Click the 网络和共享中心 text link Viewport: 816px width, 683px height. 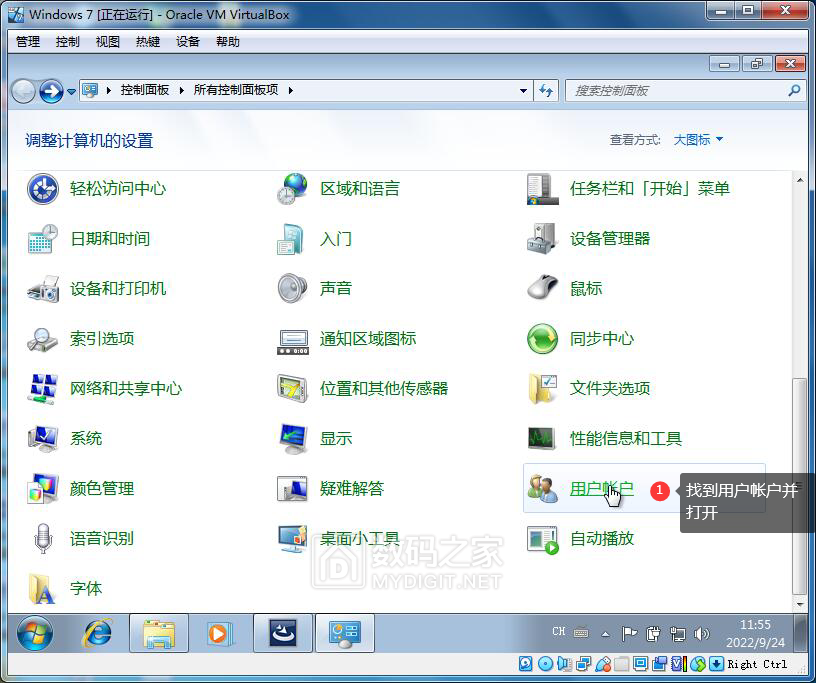[126, 388]
